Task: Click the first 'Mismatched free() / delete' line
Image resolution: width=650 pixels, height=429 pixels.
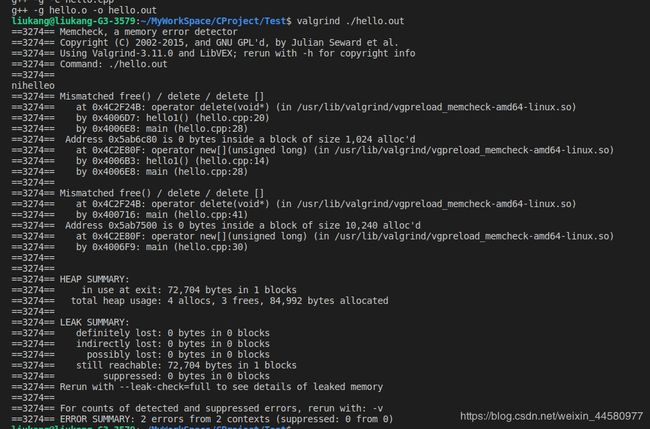Action: (x=138, y=96)
